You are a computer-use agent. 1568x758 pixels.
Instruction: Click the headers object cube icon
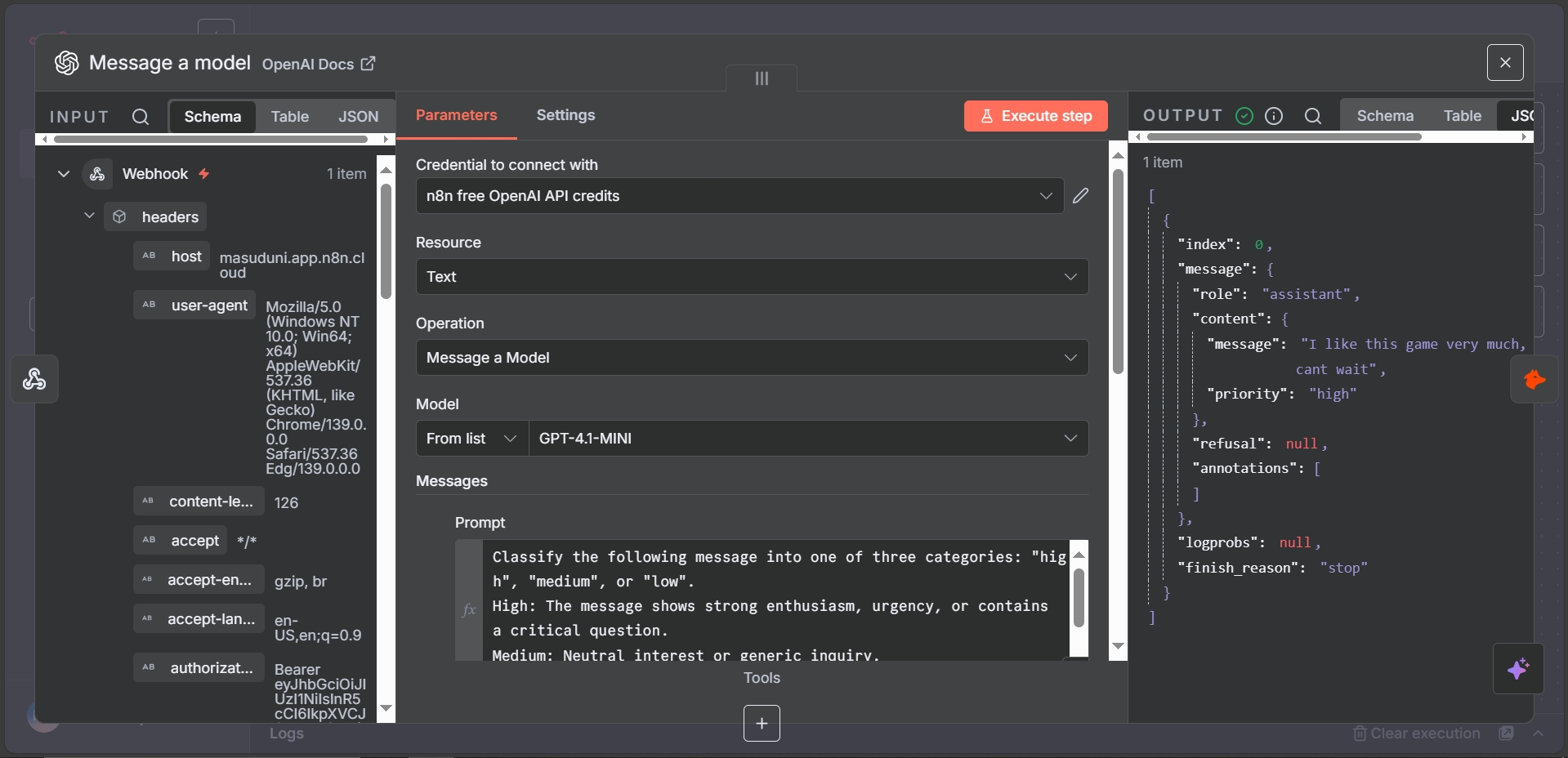[x=119, y=216]
